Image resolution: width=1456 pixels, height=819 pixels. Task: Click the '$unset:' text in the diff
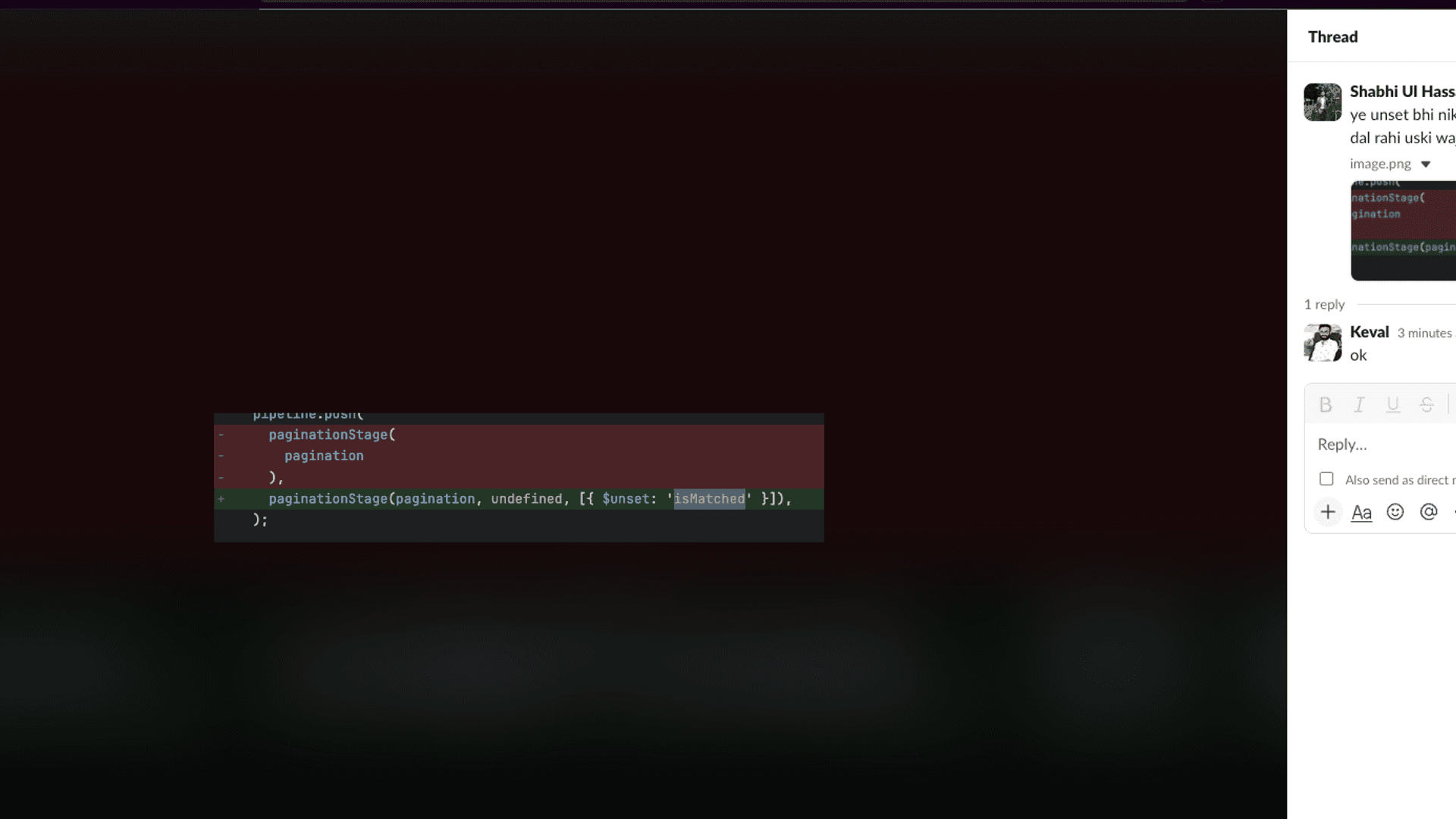tap(629, 499)
